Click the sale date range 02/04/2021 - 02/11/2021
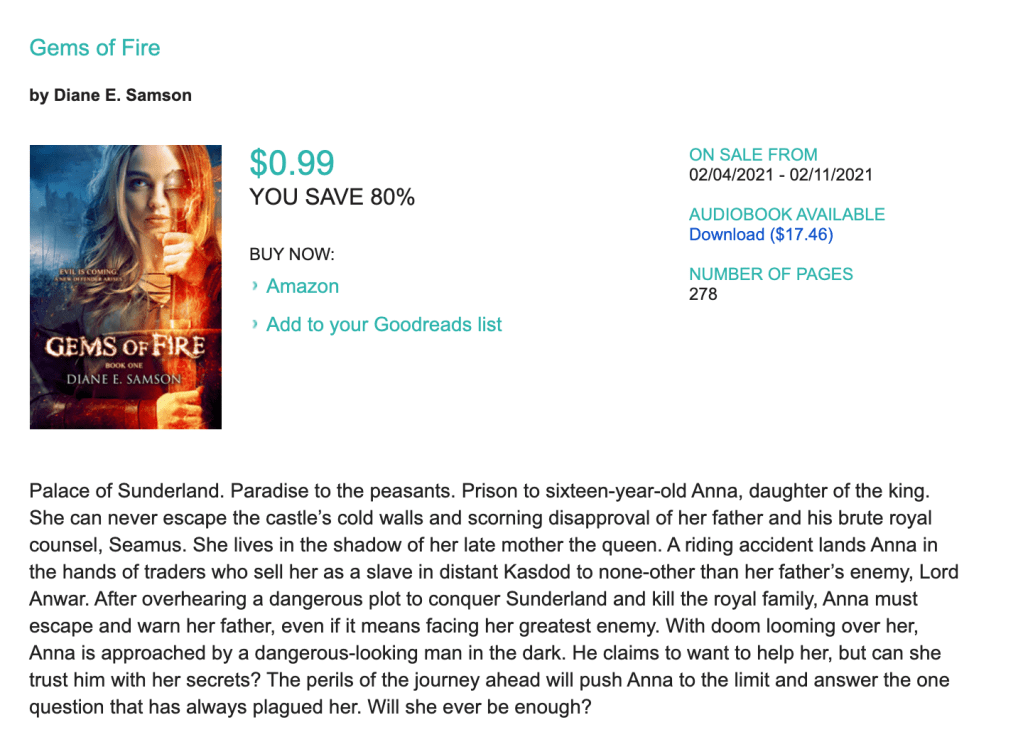1023x742 pixels. pyautogui.click(x=781, y=175)
